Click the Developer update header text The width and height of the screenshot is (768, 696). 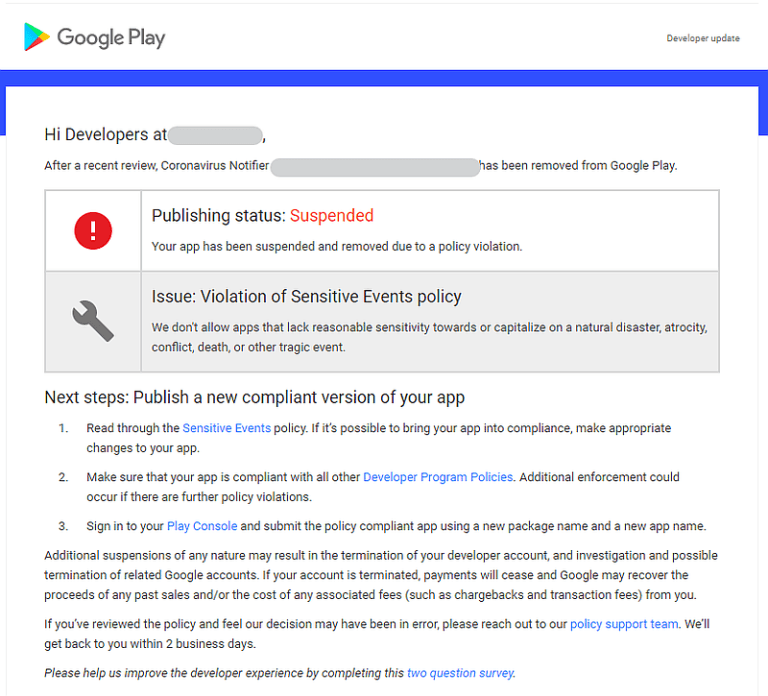(x=703, y=38)
